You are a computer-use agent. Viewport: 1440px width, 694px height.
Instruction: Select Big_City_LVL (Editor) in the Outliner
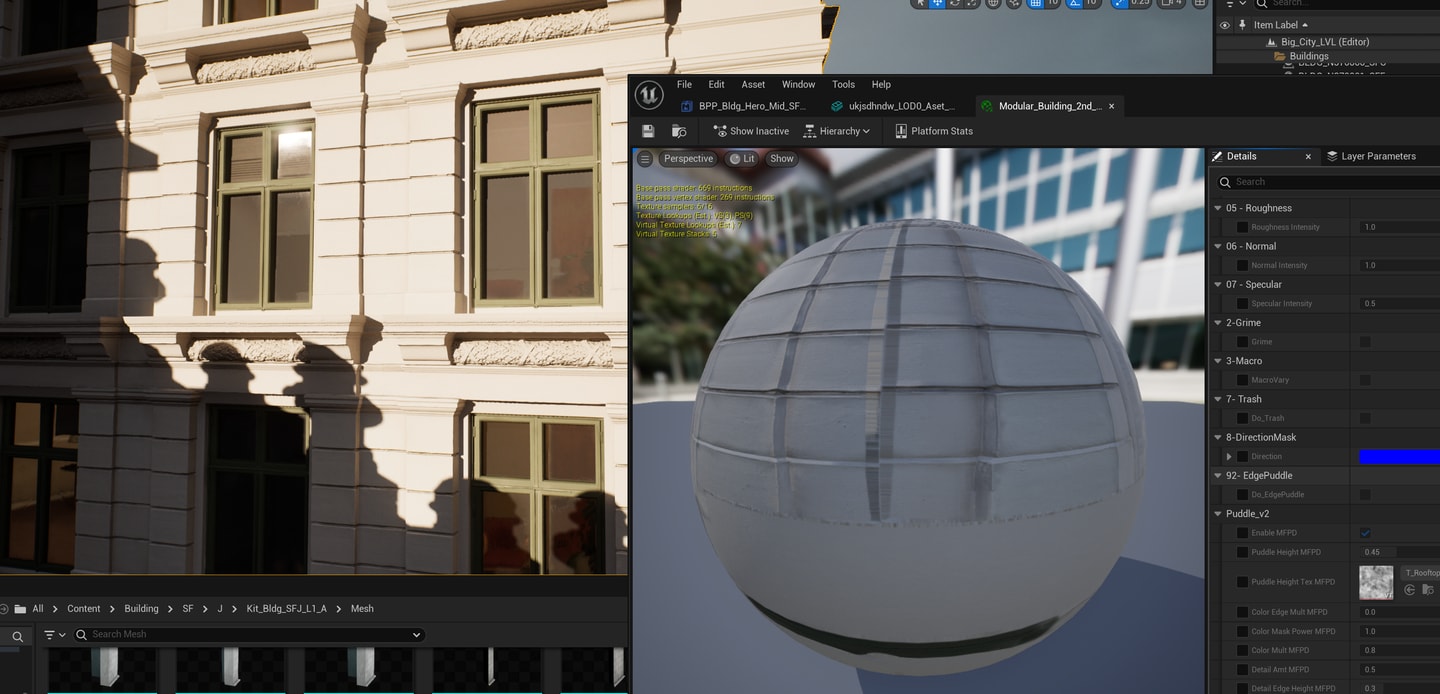(x=1325, y=42)
